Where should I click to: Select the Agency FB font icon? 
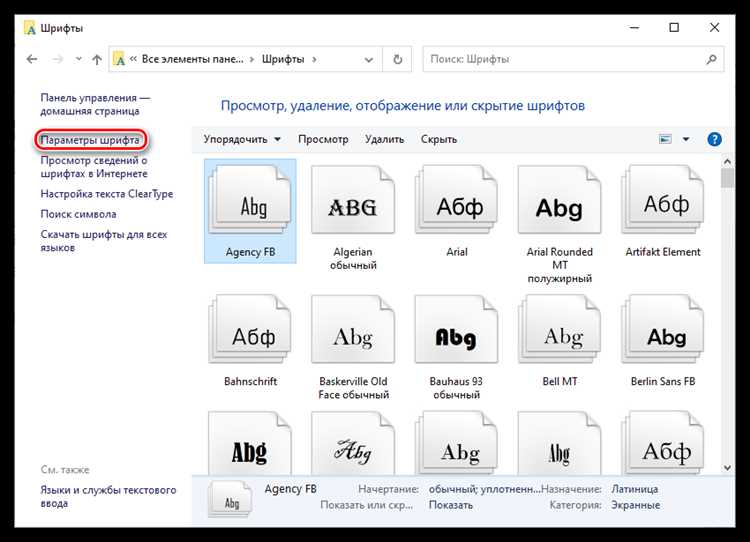250,211
